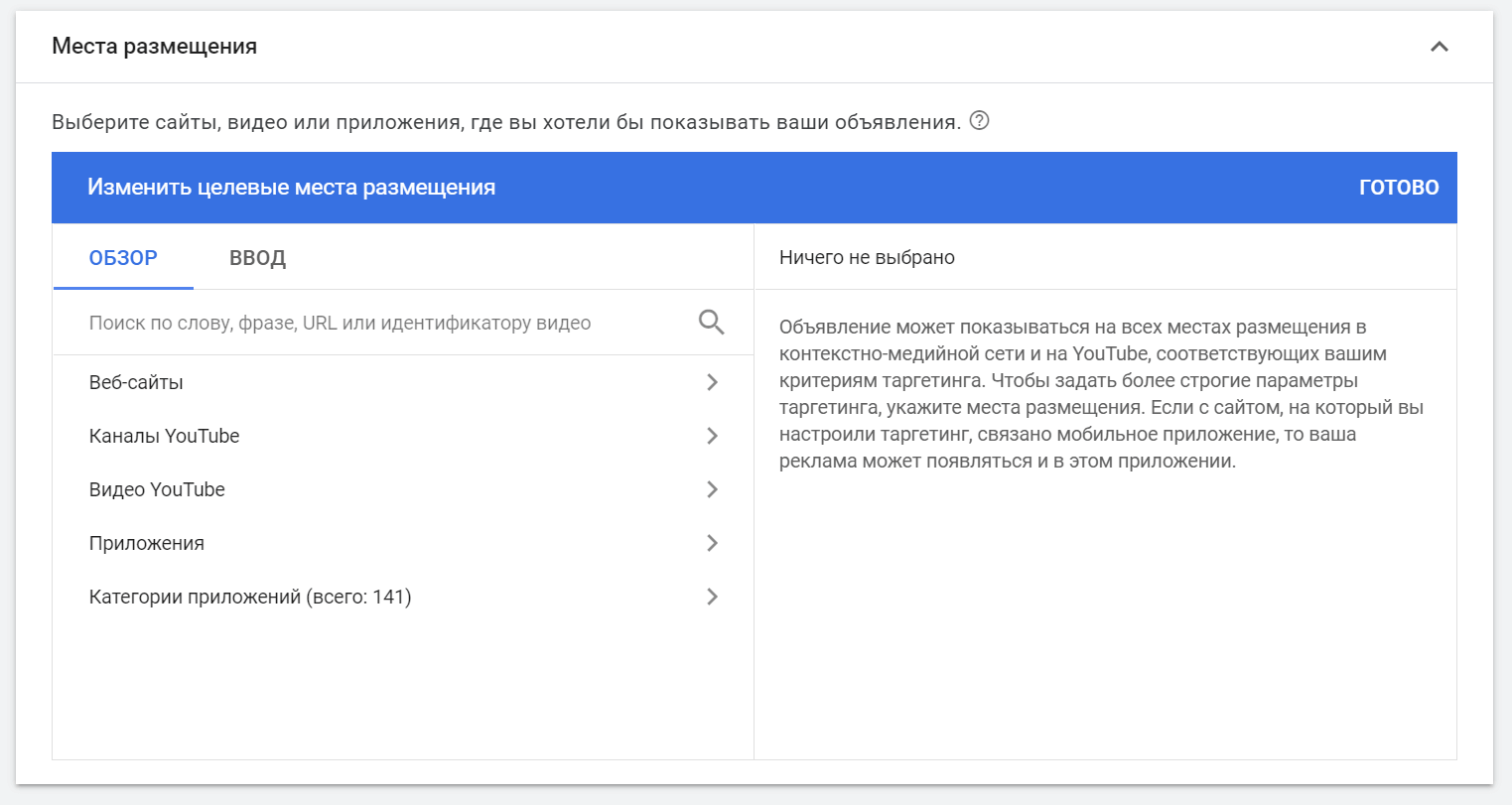Screen dimensions: 1512x805
Task: Expand chevron for Приложения row
Action: pyautogui.click(x=712, y=543)
